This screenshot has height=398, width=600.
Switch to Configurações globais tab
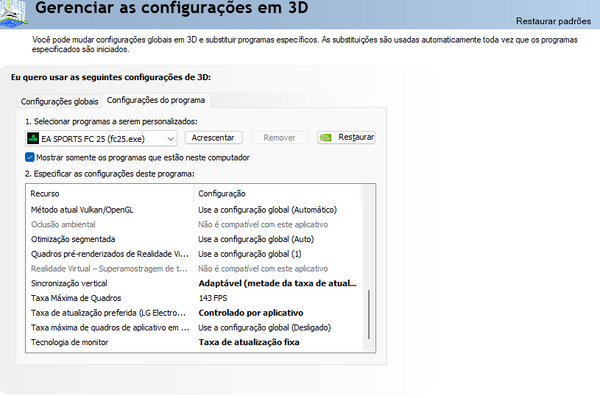pos(59,101)
